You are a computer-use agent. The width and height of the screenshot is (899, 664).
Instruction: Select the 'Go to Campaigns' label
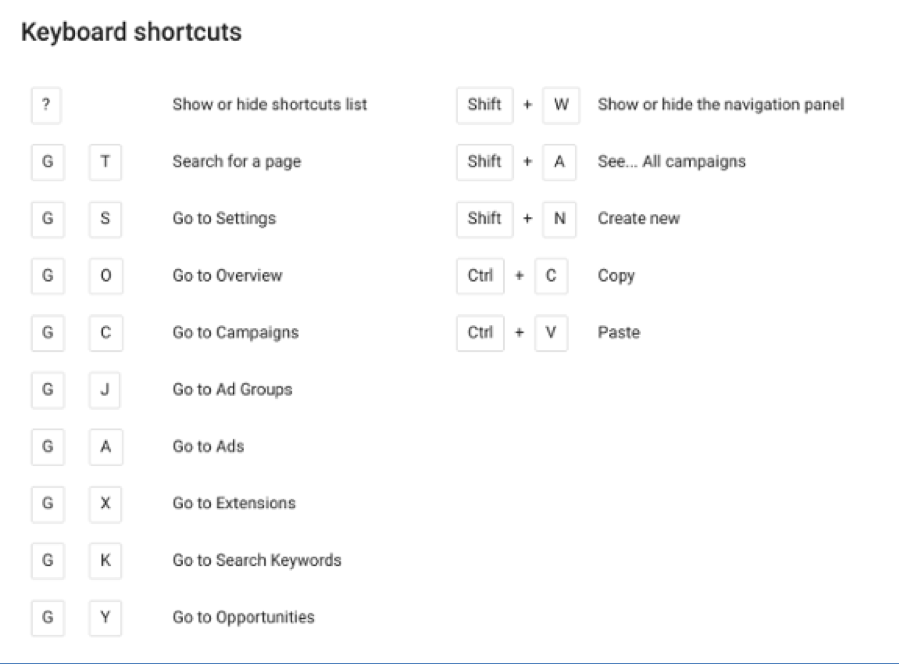236,333
